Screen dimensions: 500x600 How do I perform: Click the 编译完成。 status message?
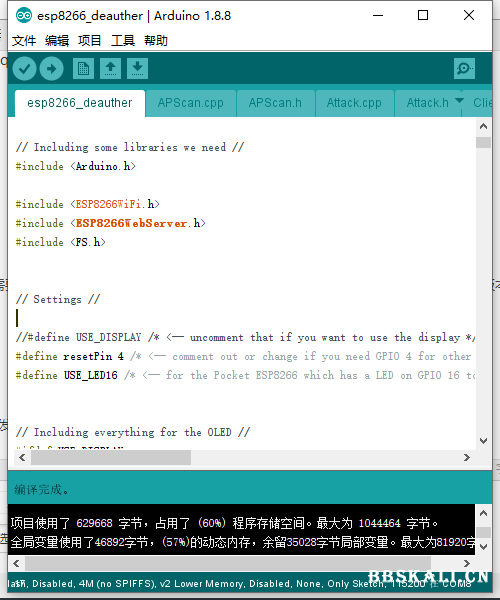(42, 489)
